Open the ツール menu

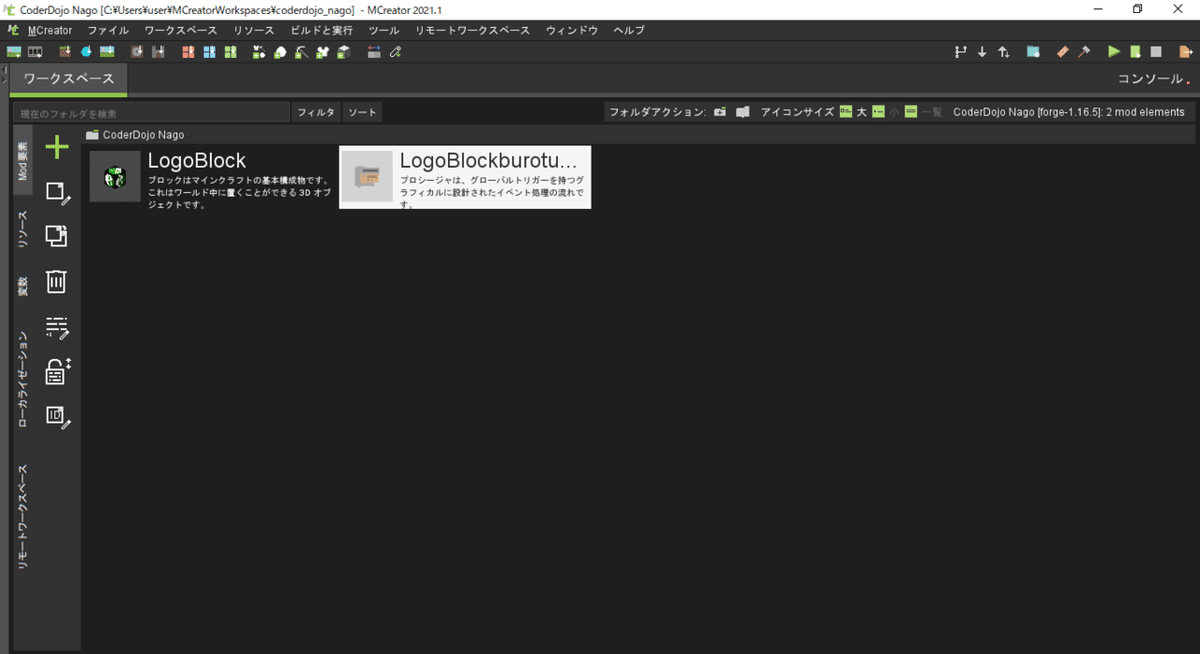click(383, 30)
